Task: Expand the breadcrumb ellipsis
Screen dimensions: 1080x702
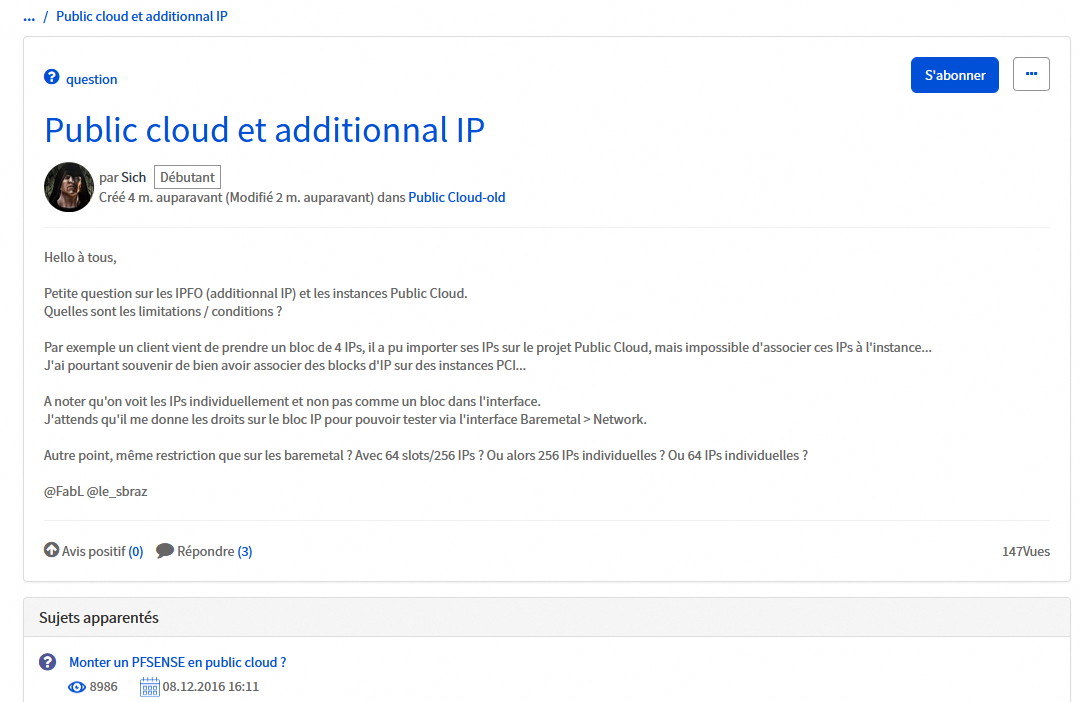Action: coord(29,17)
